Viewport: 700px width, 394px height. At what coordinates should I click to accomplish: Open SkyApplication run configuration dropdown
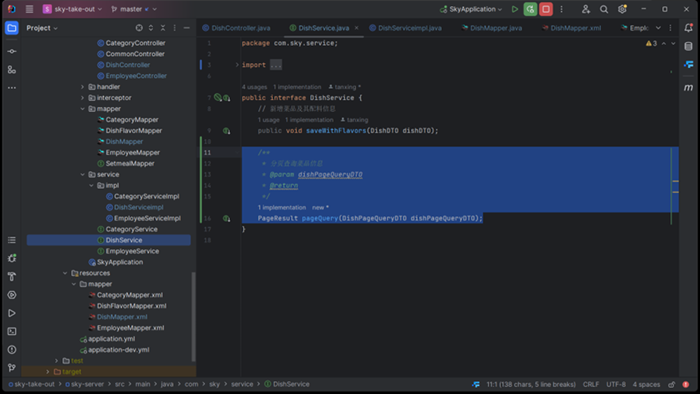(x=471, y=9)
